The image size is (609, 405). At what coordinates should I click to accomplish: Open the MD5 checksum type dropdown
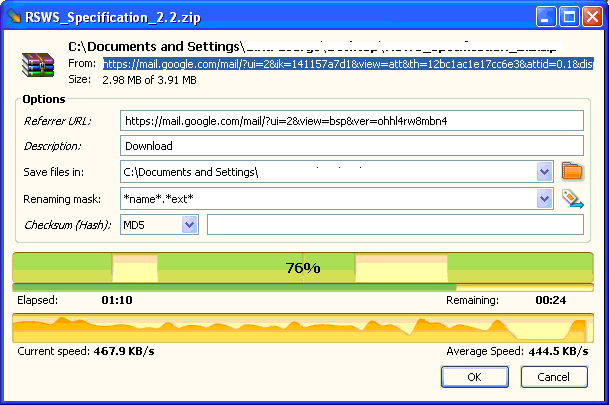point(190,225)
